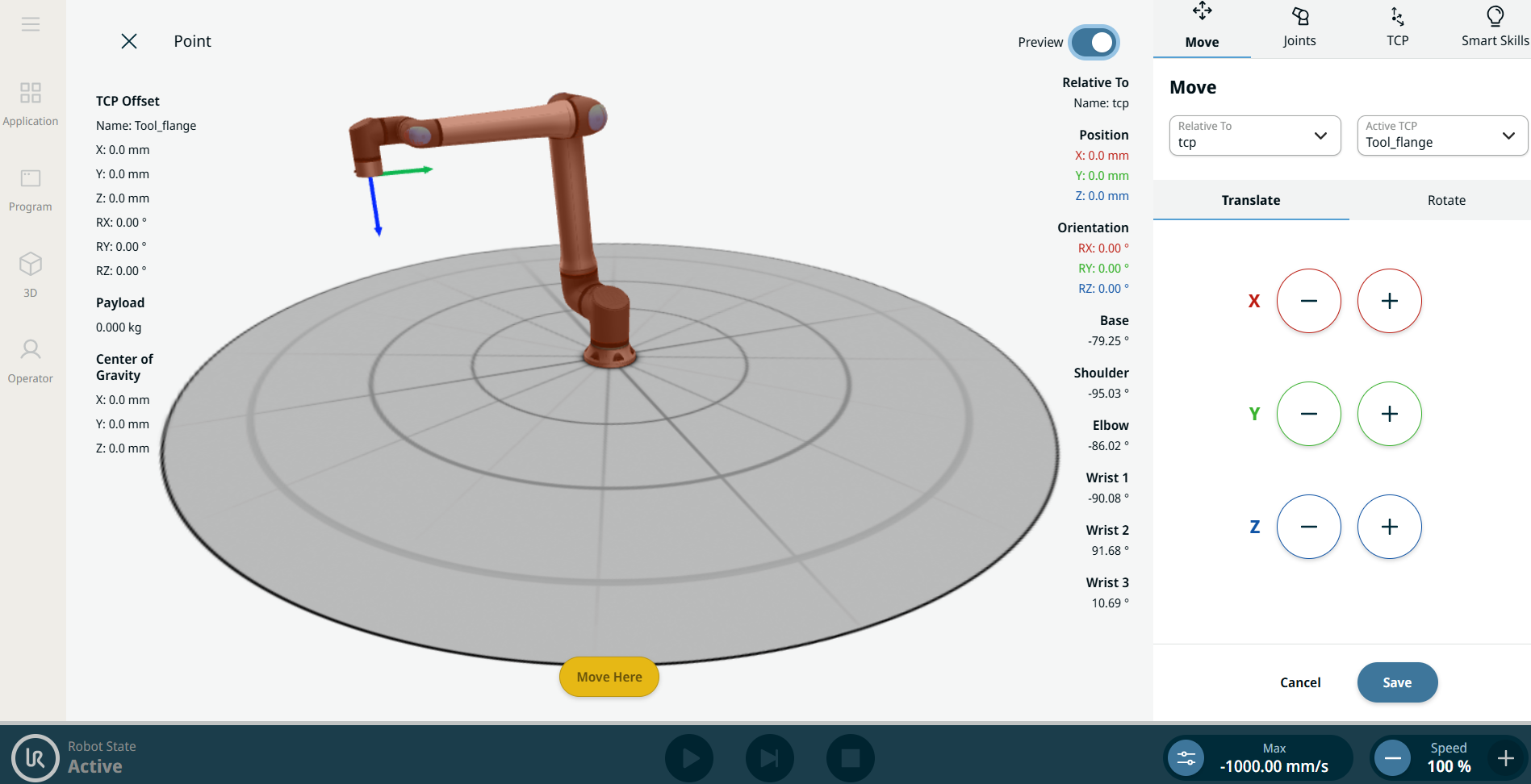Screen dimensions: 1531x784
Task: Close the Point panel with X
Action: 129,41
